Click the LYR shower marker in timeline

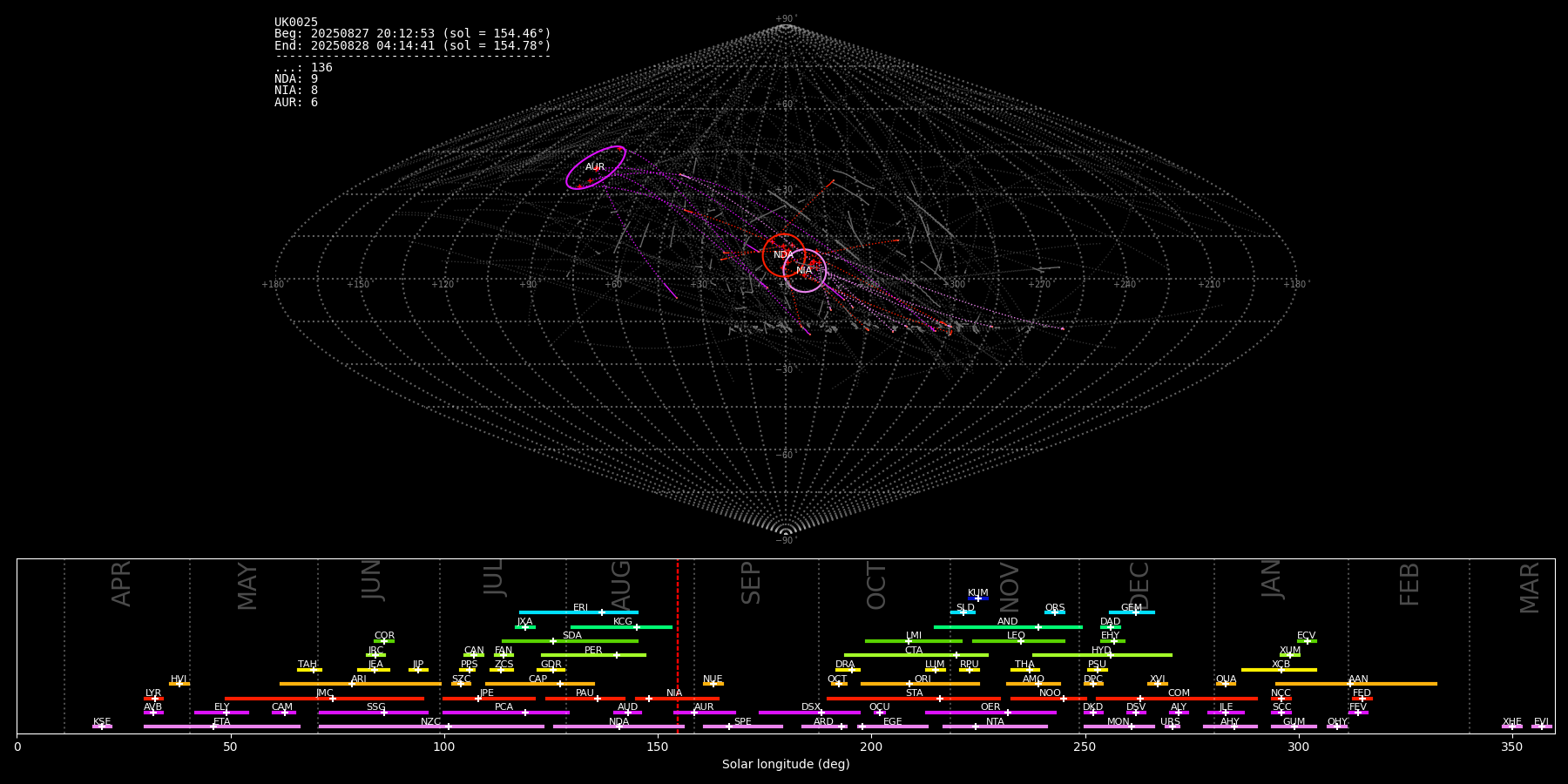point(153,698)
